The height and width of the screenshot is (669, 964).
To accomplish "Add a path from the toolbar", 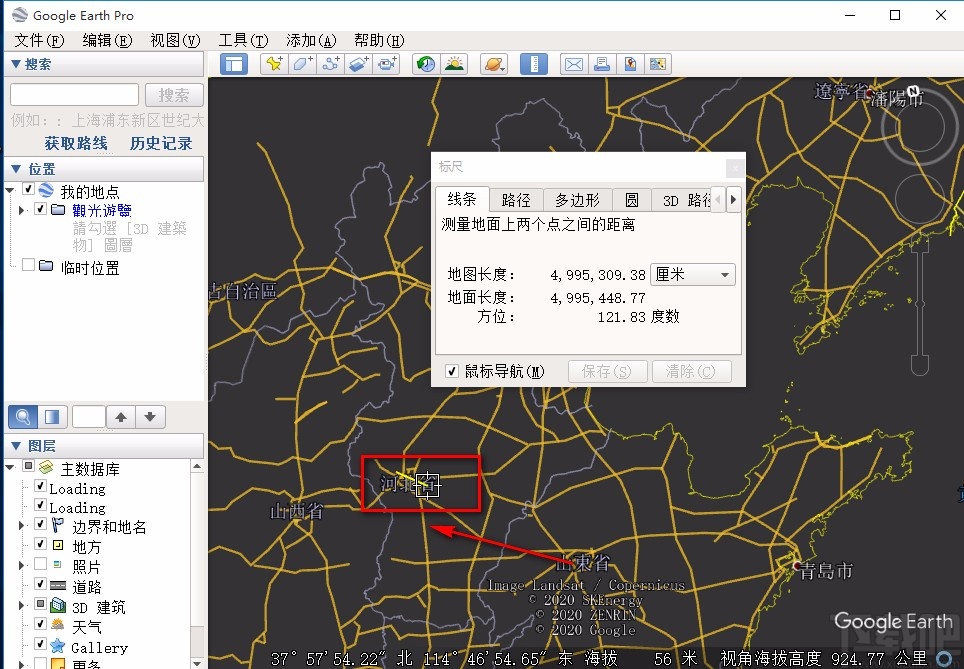I will point(331,64).
